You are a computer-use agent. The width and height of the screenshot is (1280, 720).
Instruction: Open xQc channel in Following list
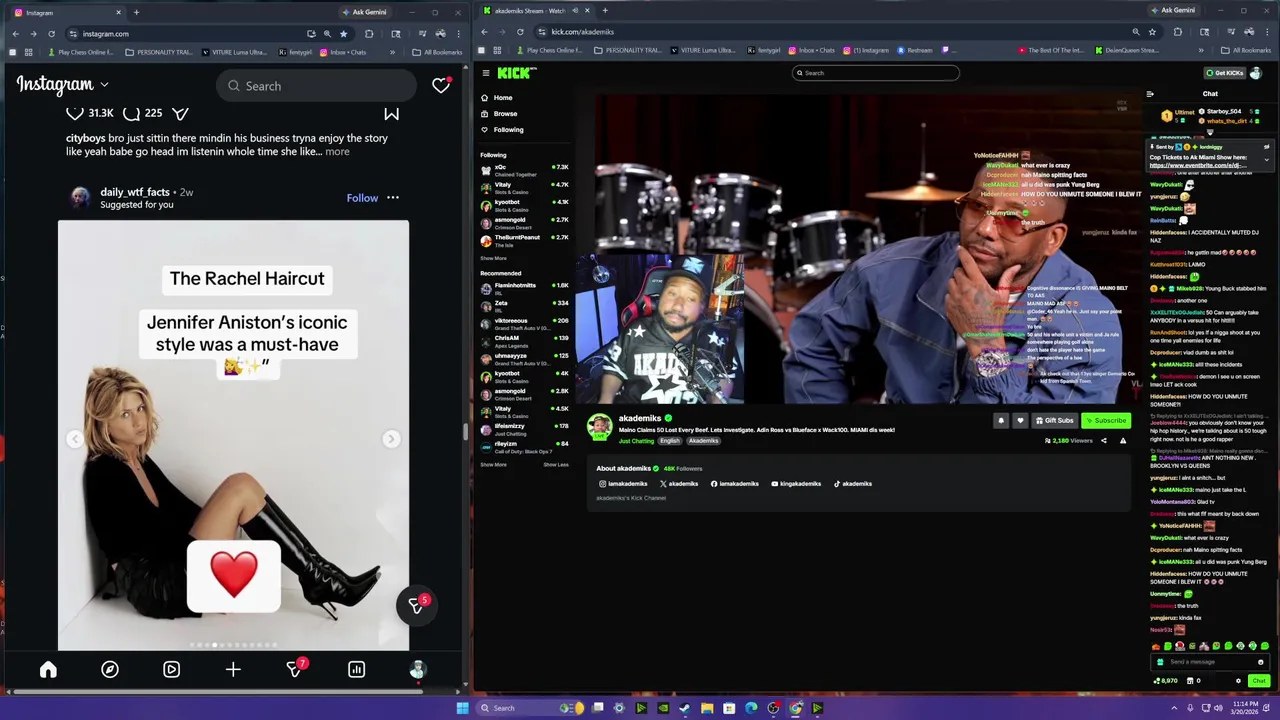pyautogui.click(x=524, y=170)
